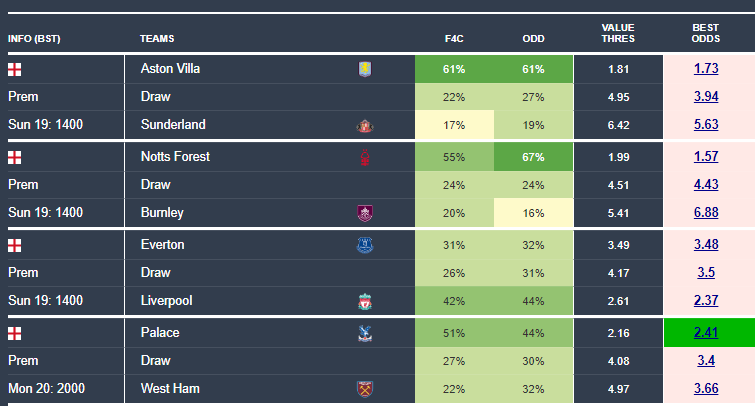This screenshot has height=406, width=755.
Task: Open Aston Villa best odds 1.73
Action: click(x=706, y=69)
